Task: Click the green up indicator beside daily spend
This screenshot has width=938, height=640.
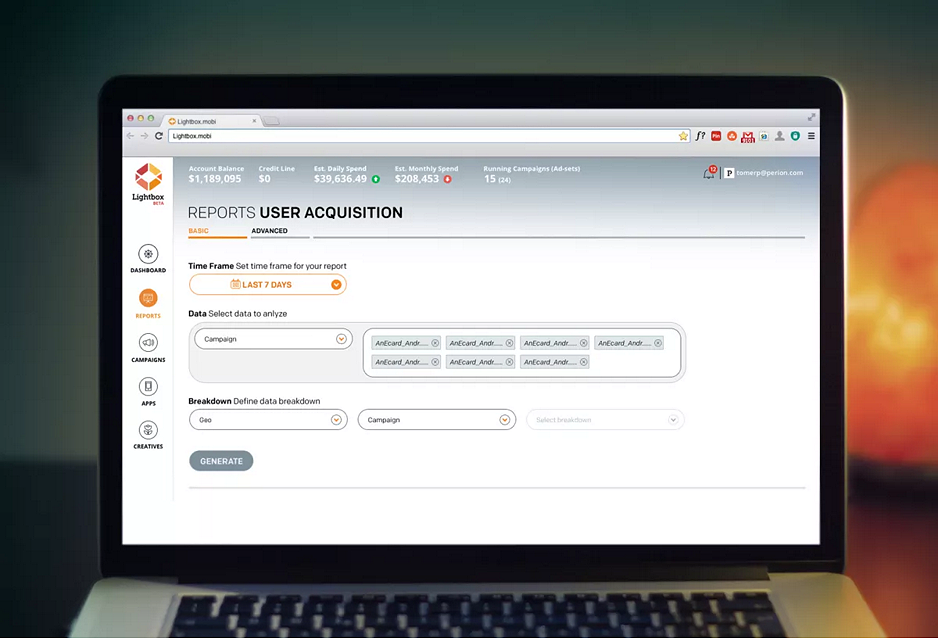Action: pyautogui.click(x=376, y=179)
